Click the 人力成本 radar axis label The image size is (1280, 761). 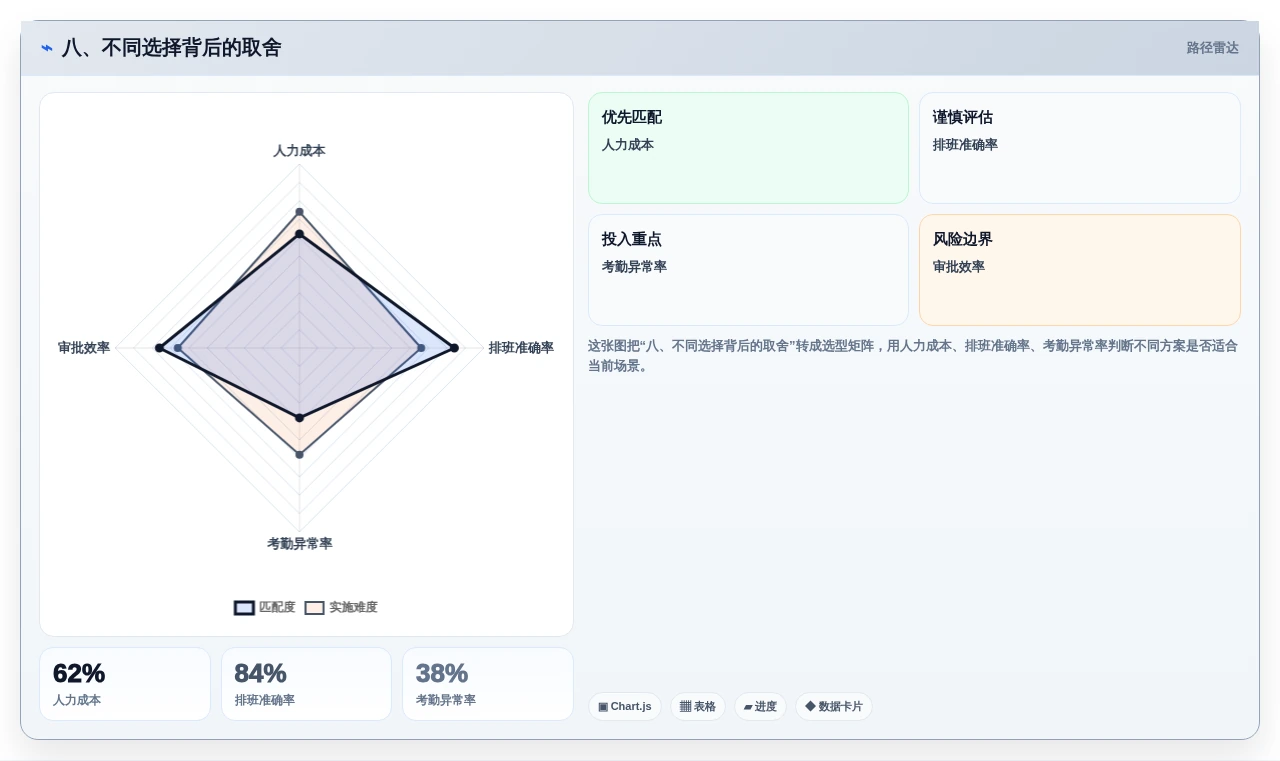299,151
